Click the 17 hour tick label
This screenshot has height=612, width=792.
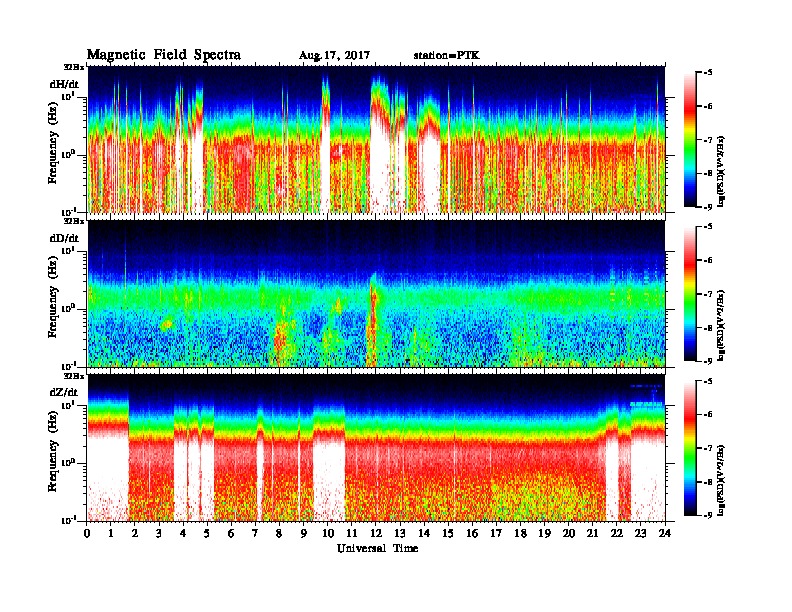coord(497,534)
